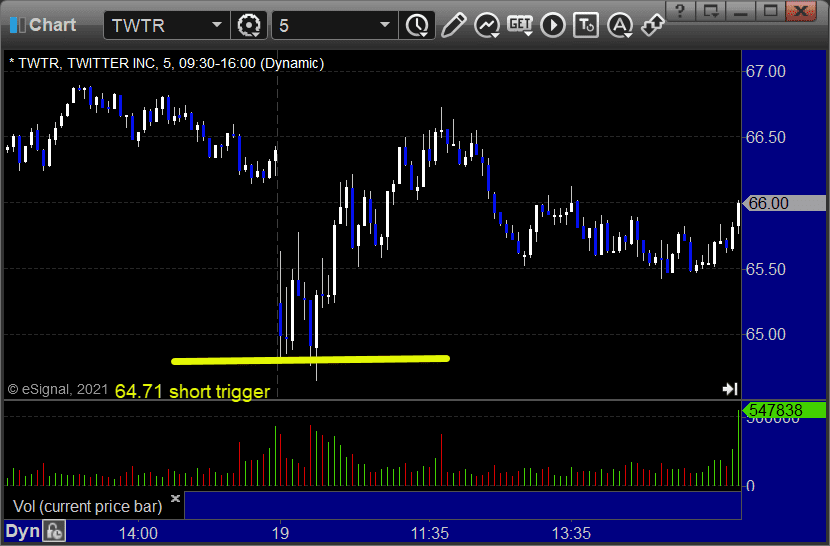Screen dimensions: 830x546
Task: Open the time template clock icon
Action: [x=418, y=25]
